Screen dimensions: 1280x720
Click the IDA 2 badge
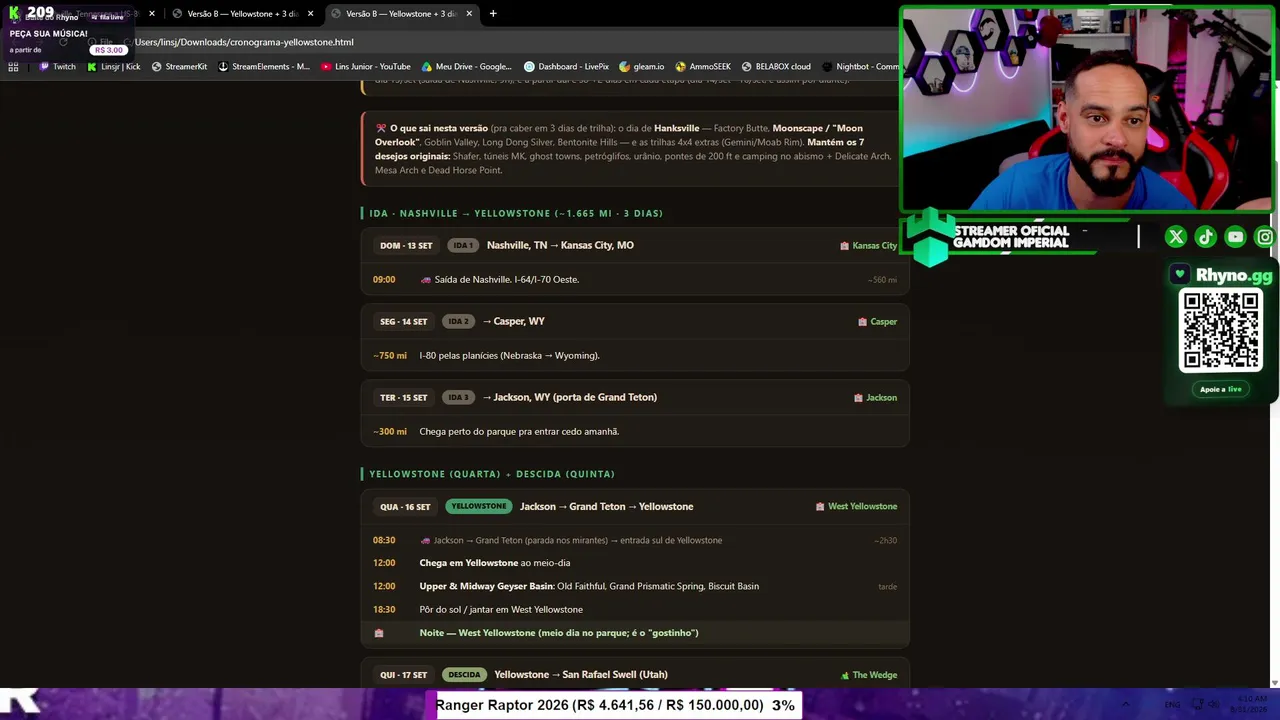click(458, 322)
